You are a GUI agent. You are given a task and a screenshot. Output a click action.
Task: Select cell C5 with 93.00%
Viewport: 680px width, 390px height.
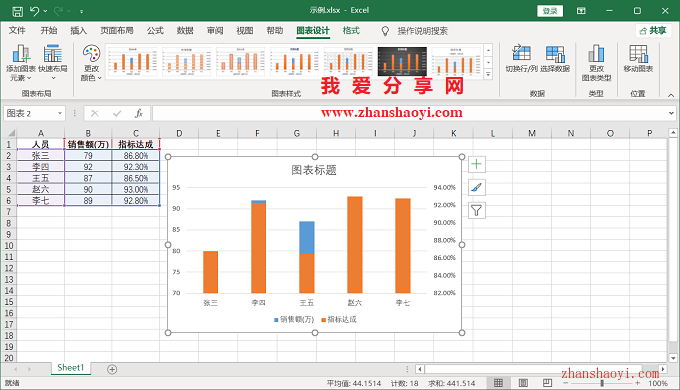point(136,189)
